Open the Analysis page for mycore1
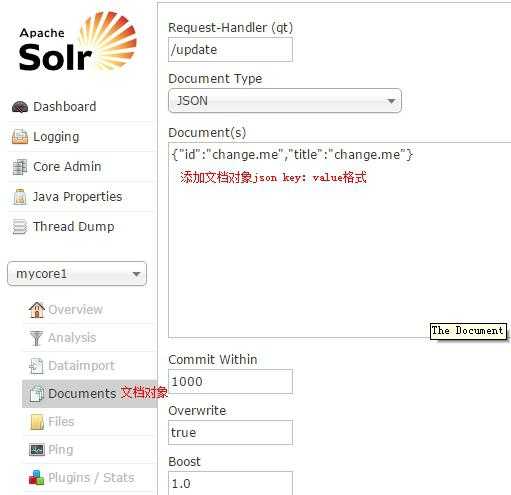The image size is (511, 495). pyautogui.click(x=72, y=338)
